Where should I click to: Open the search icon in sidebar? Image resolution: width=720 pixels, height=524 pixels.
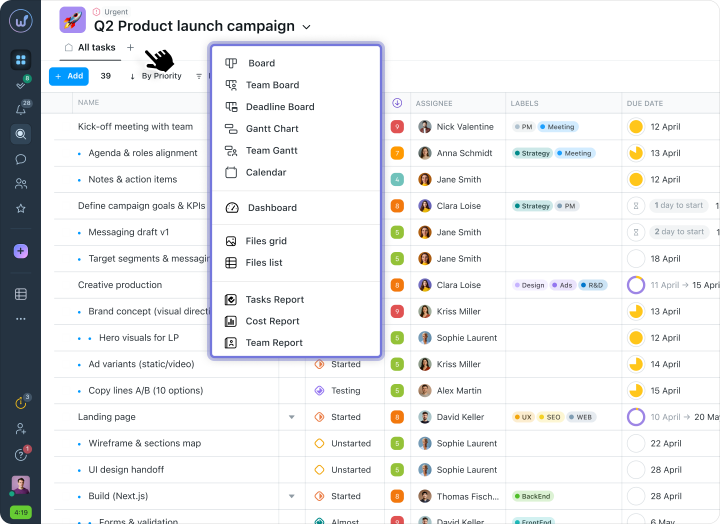(x=21, y=134)
